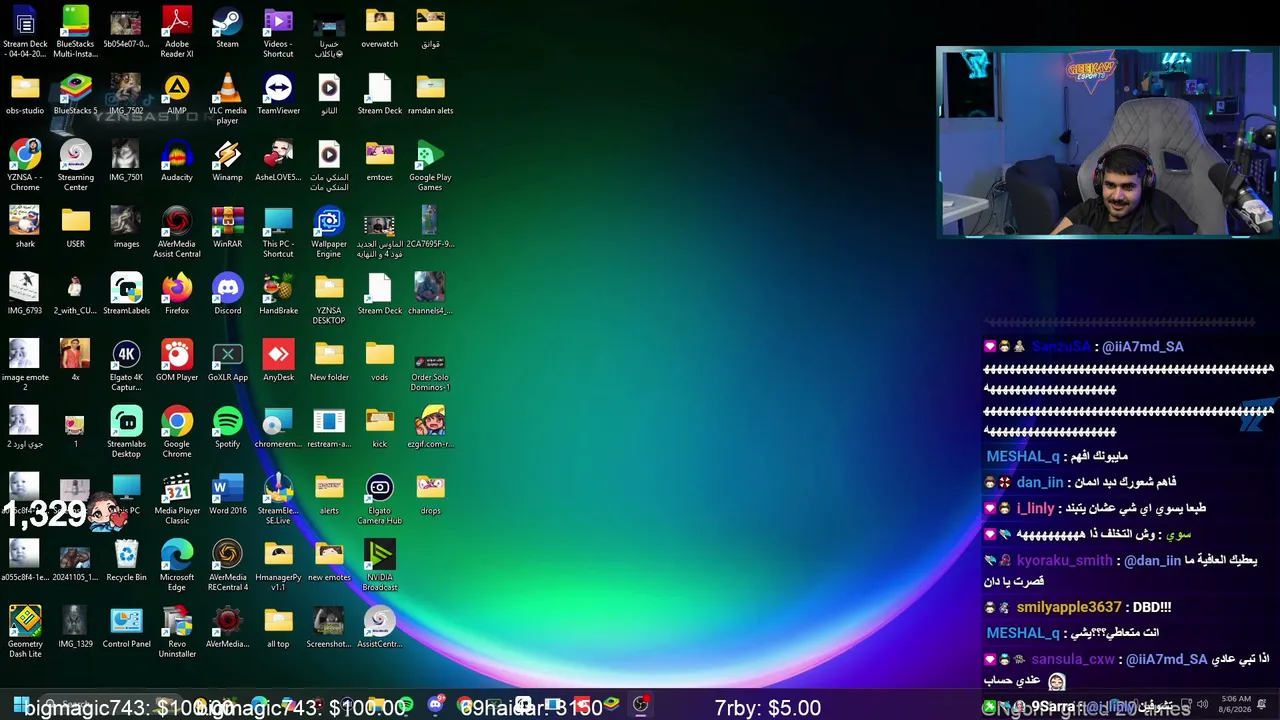Click the USER folder icon
The image size is (1280, 720).
pos(75,228)
